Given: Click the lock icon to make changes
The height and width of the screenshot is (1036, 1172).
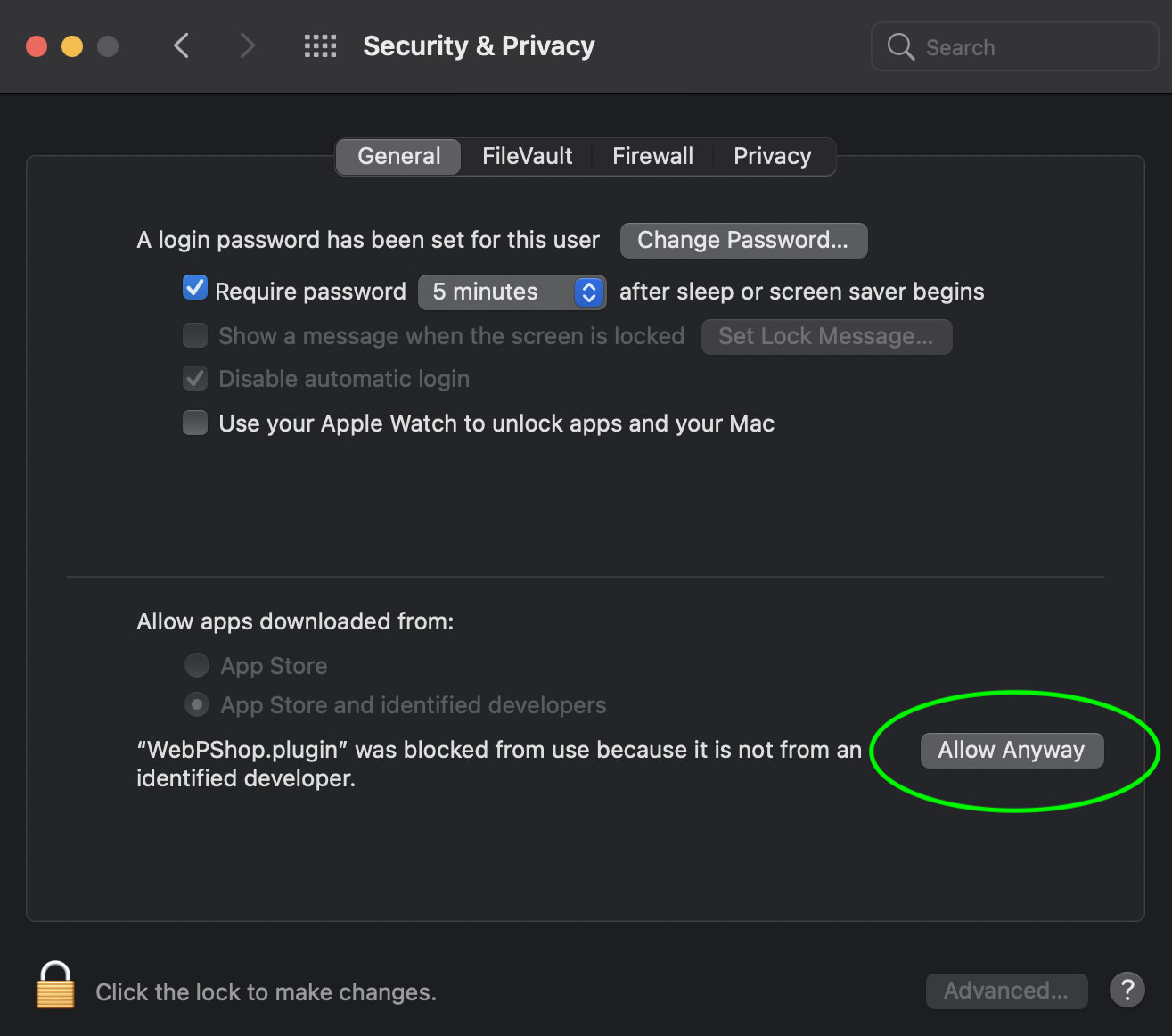Looking at the screenshot, I should [x=55, y=985].
